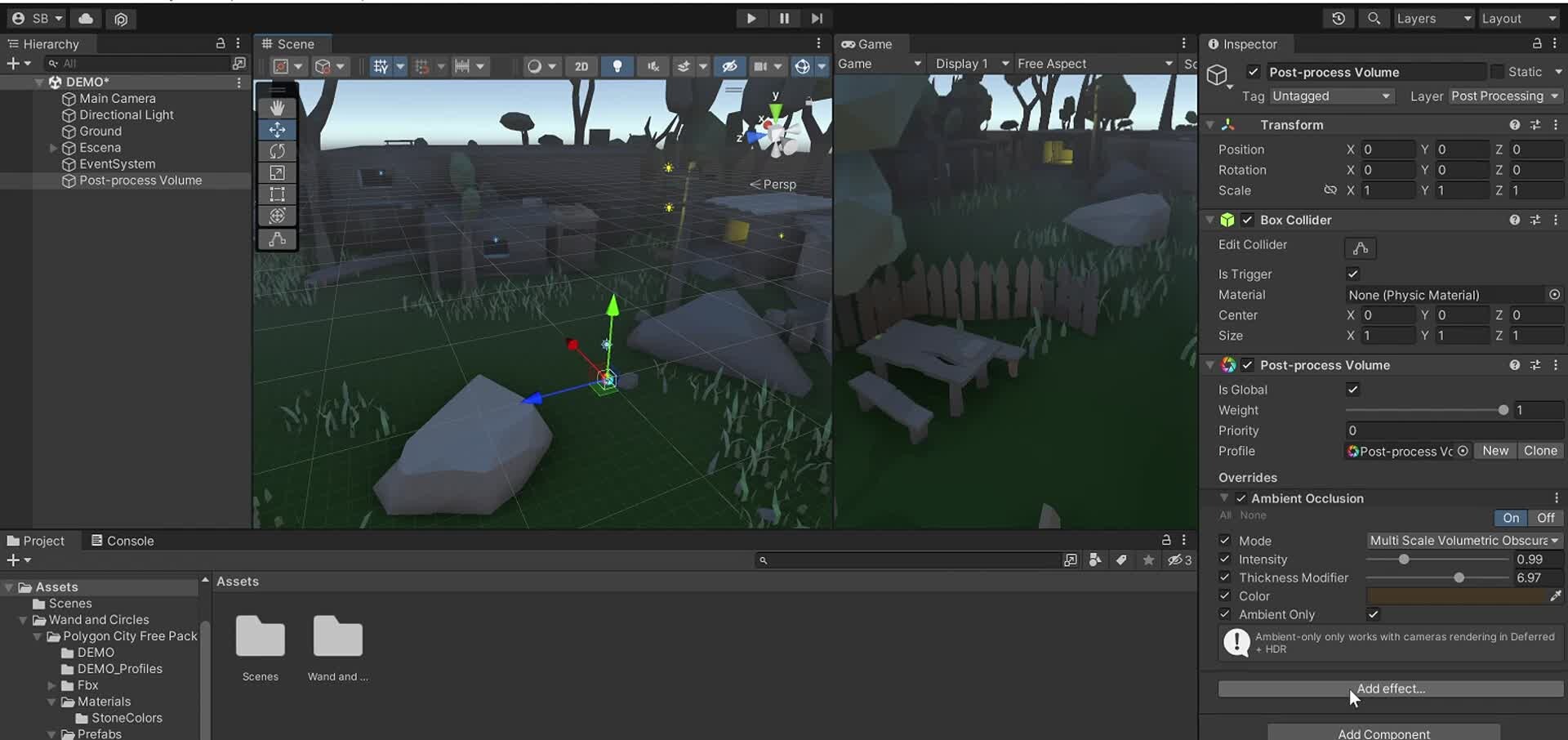Turn Ambient Occlusion Off
The width and height of the screenshot is (1568, 740).
click(x=1546, y=518)
